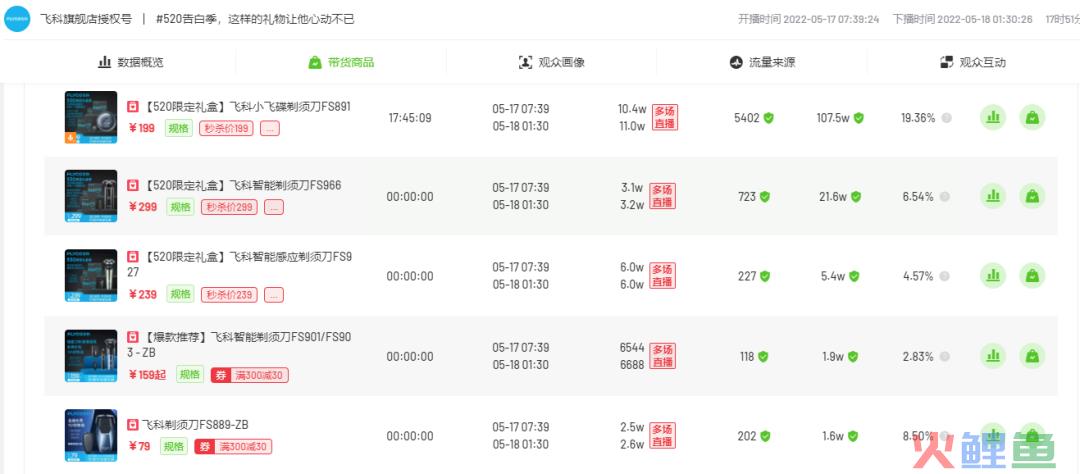Click red platform icon before FS889-ZB title
This screenshot has height=474, width=1080.
click(x=133, y=424)
